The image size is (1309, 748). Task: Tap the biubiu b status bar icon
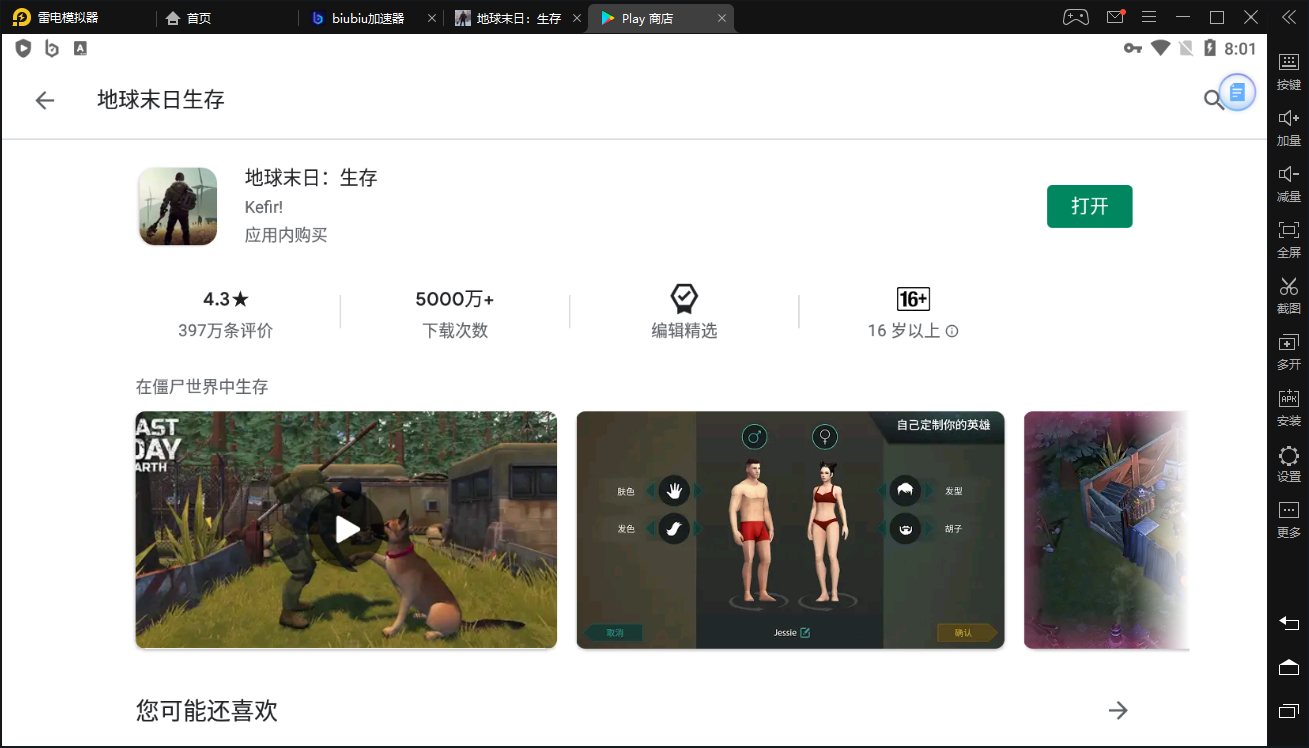pyautogui.click(x=52, y=48)
